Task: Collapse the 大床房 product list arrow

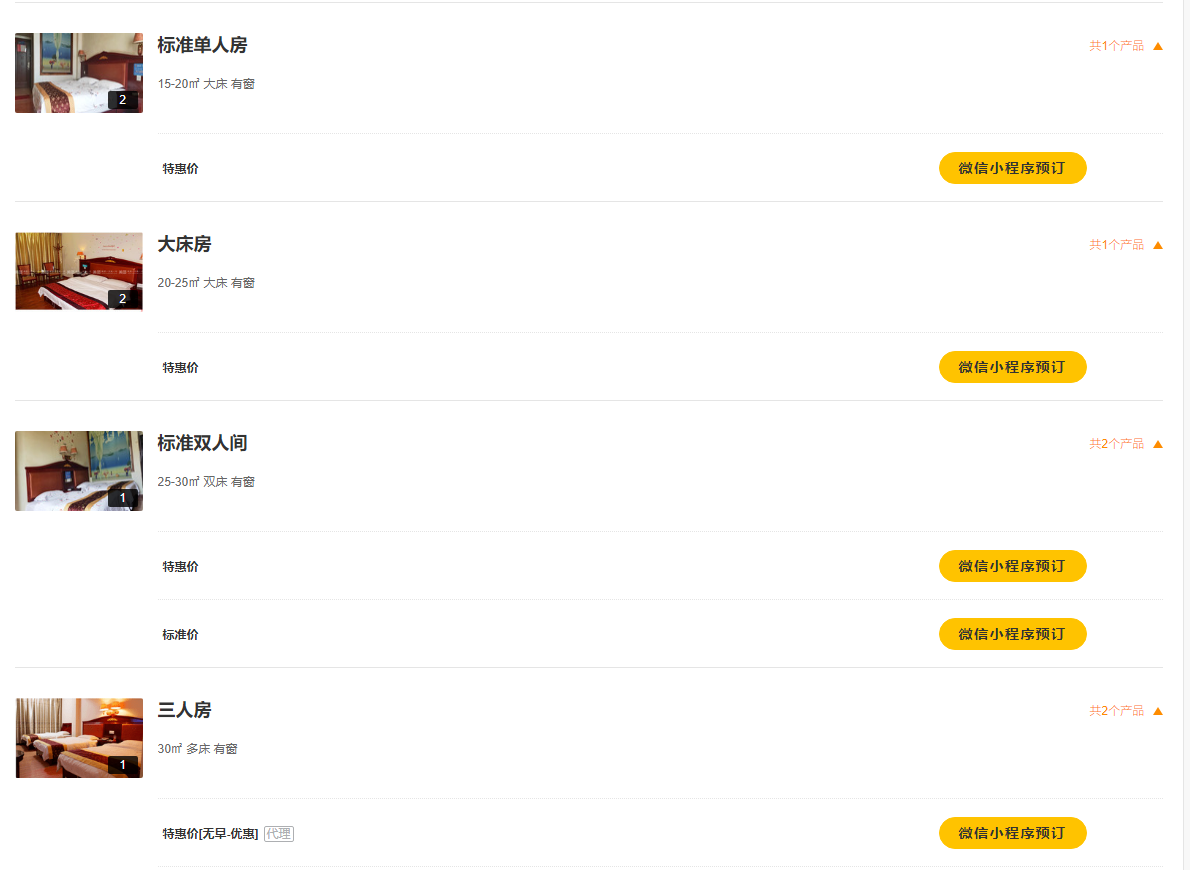Action: point(1158,245)
